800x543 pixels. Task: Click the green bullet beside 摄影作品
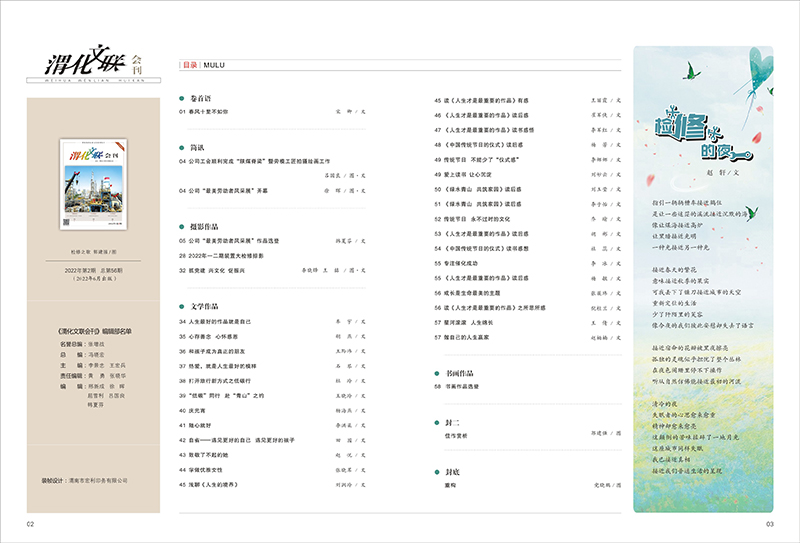[183, 227]
